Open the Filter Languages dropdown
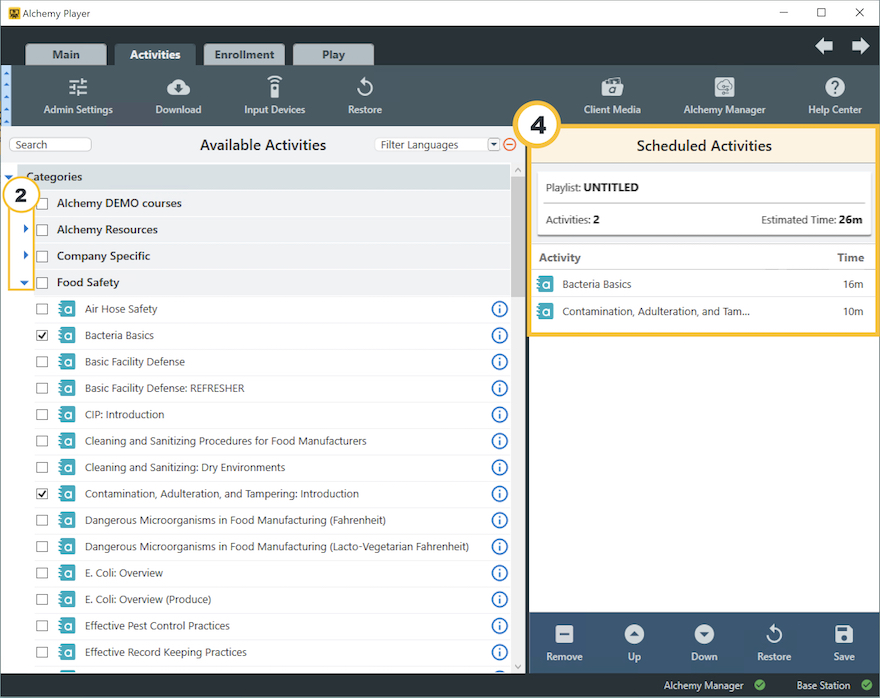The height and width of the screenshot is (698, 880). pyautogui.click(x=493, y=145)
